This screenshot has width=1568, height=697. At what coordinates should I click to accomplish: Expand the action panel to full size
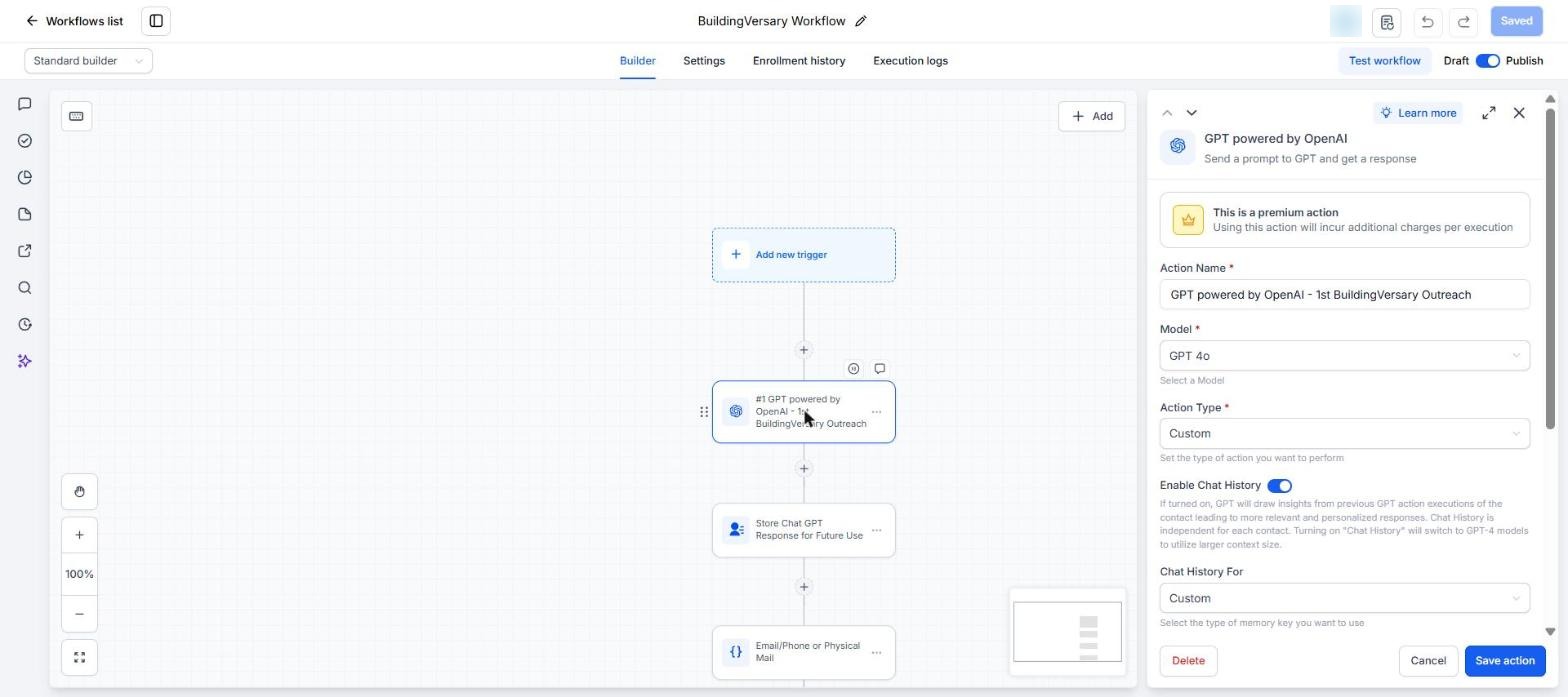[x=1489, y=113]
